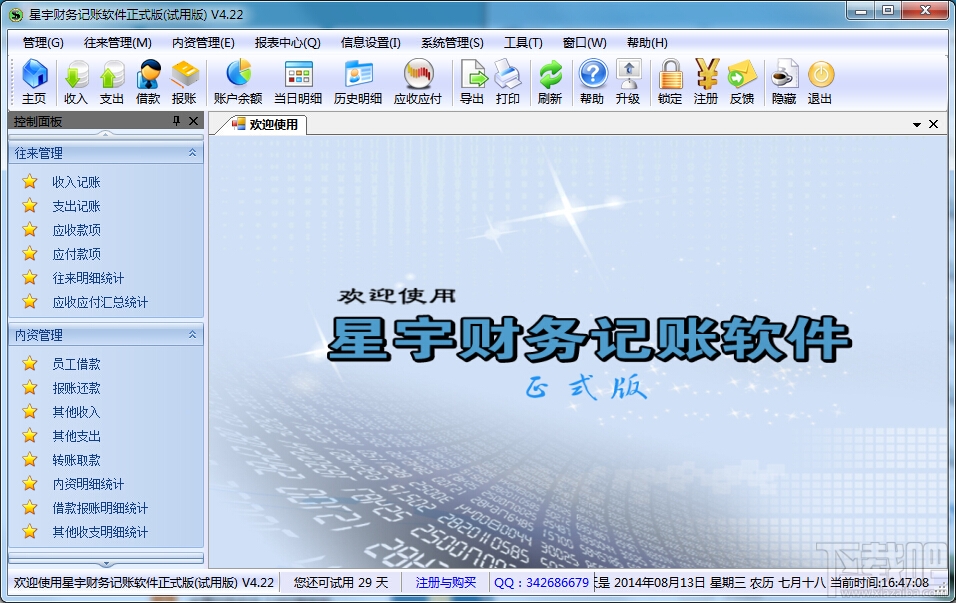
Task: Close the 控制面板 side panel
Action: point(193,121)
